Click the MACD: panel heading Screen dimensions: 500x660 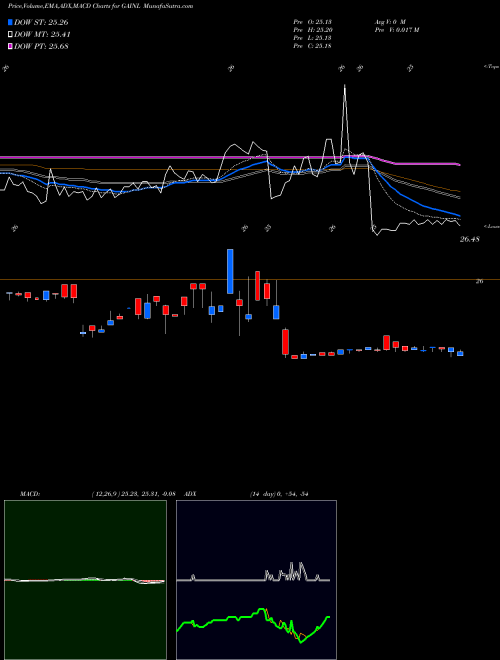[30, 494]
